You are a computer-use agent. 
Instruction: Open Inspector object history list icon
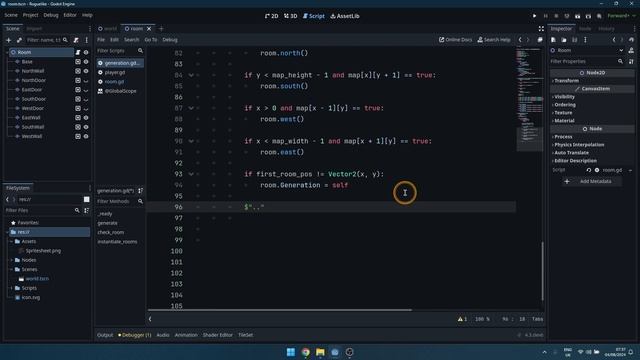click(x=631, y=40)
